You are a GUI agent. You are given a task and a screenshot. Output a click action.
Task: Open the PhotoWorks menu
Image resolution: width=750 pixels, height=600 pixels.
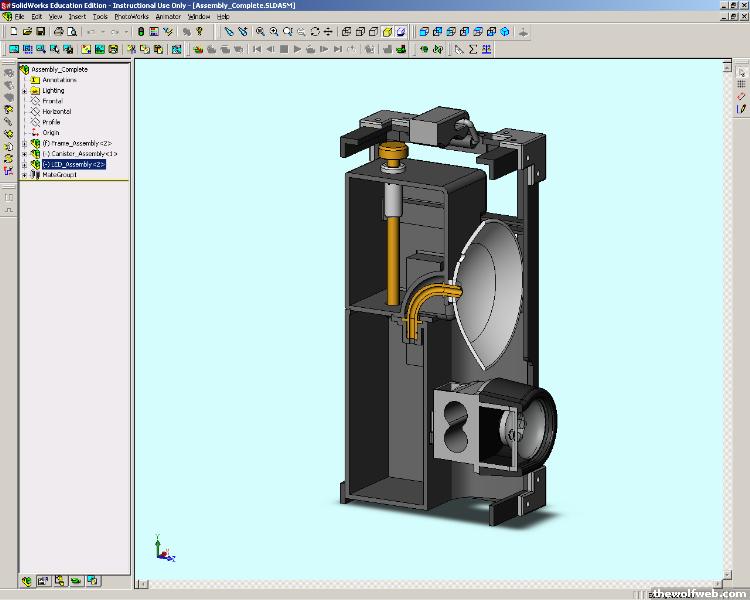pyautogui.click(x=130, y=17)
